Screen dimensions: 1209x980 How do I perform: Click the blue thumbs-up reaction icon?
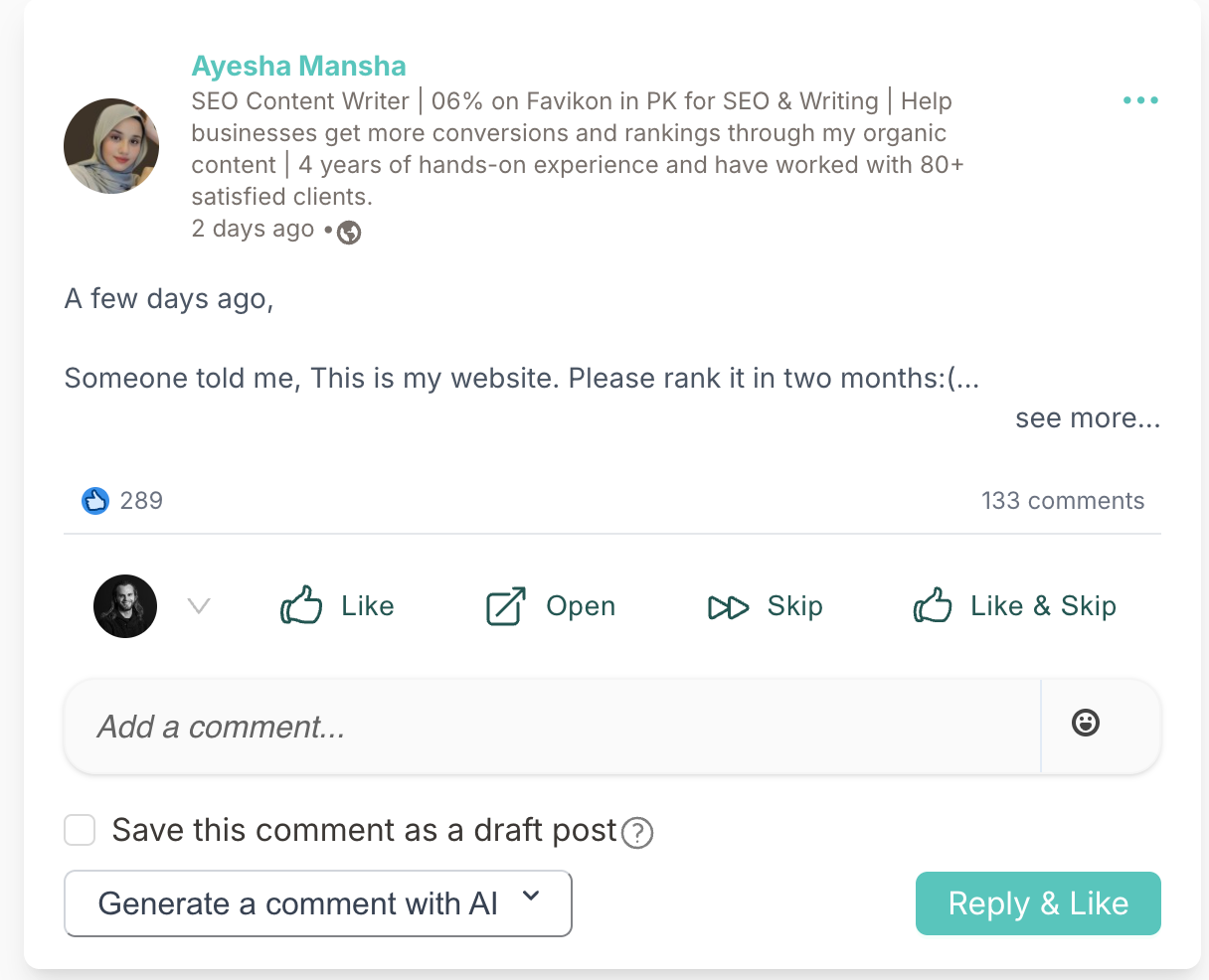pyautogui.click(x=94, y=501)
